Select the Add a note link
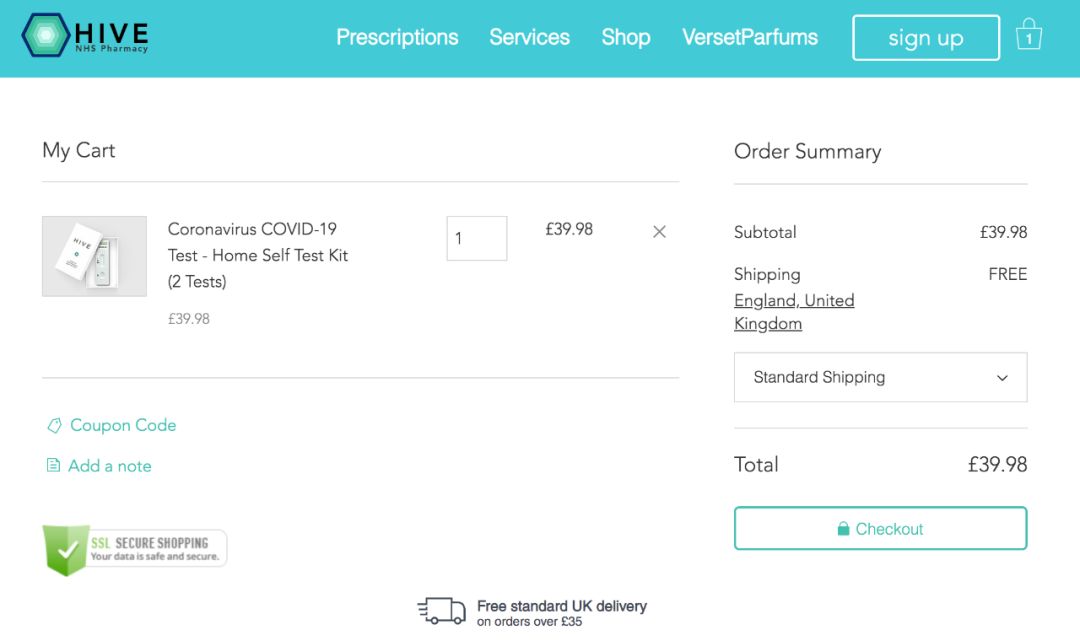1080x641 pixels. [x=110, y=466]
